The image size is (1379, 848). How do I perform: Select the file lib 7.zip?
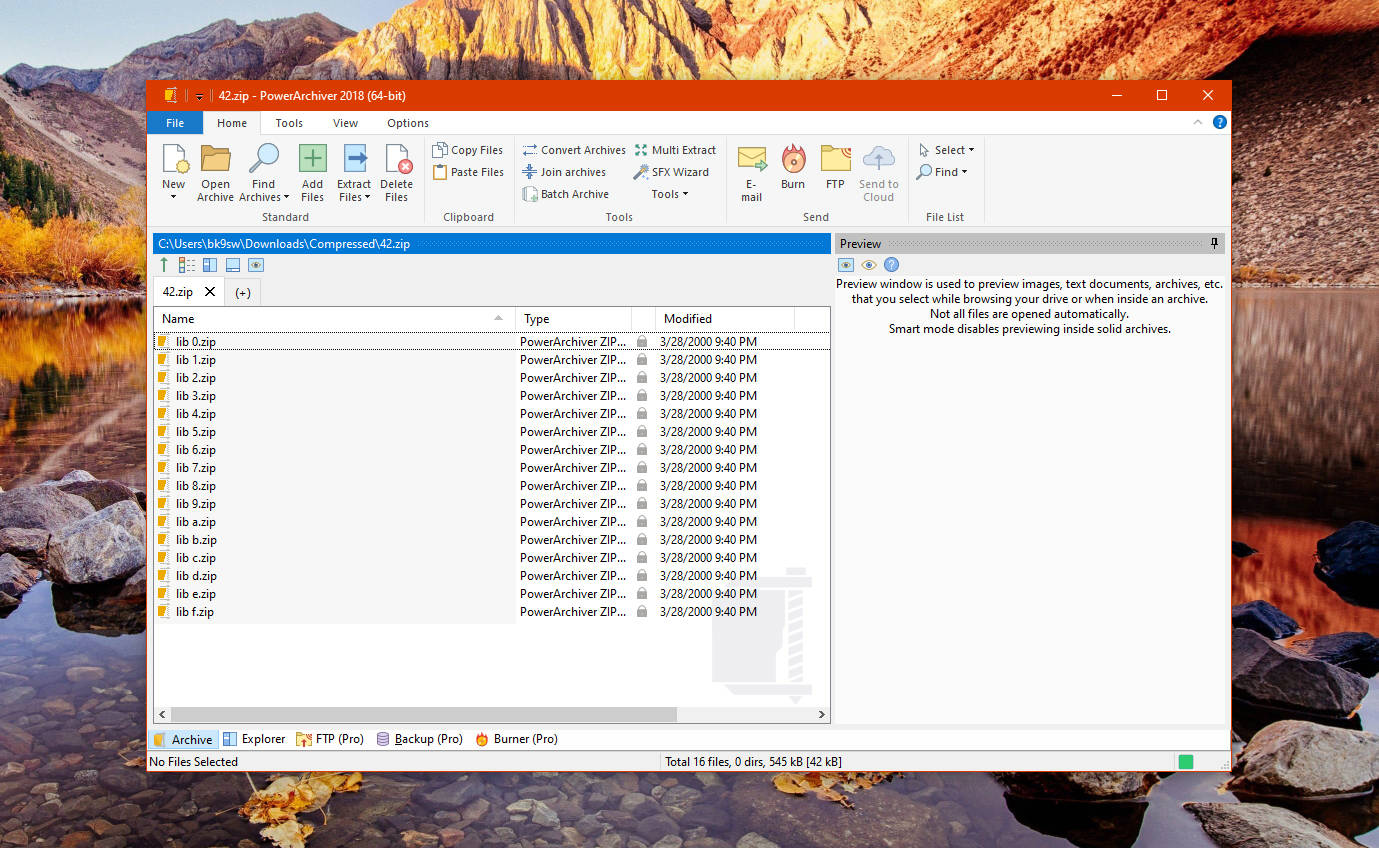196,468
